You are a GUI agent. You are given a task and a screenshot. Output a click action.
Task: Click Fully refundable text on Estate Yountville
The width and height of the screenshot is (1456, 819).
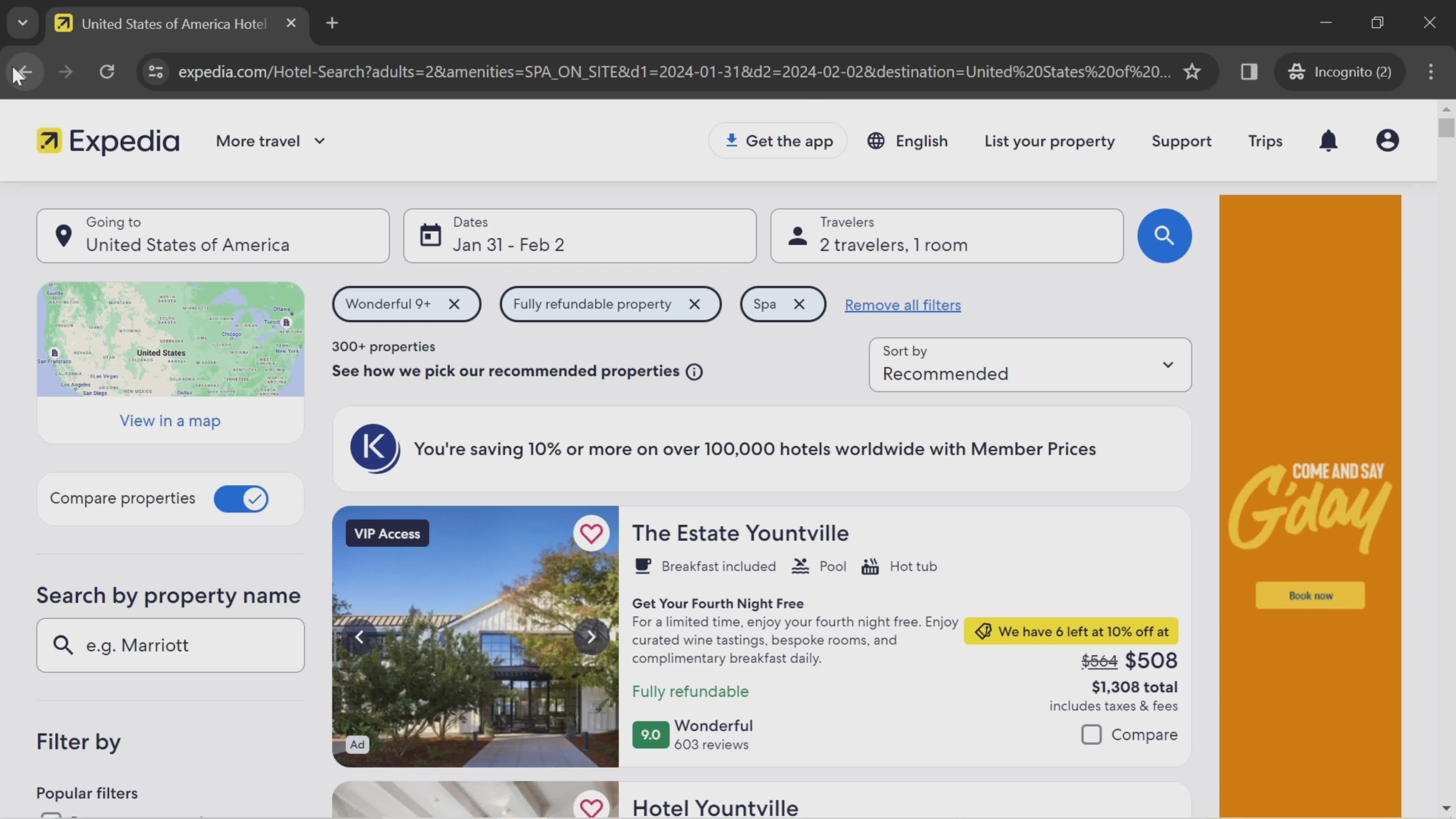point(690,691)
